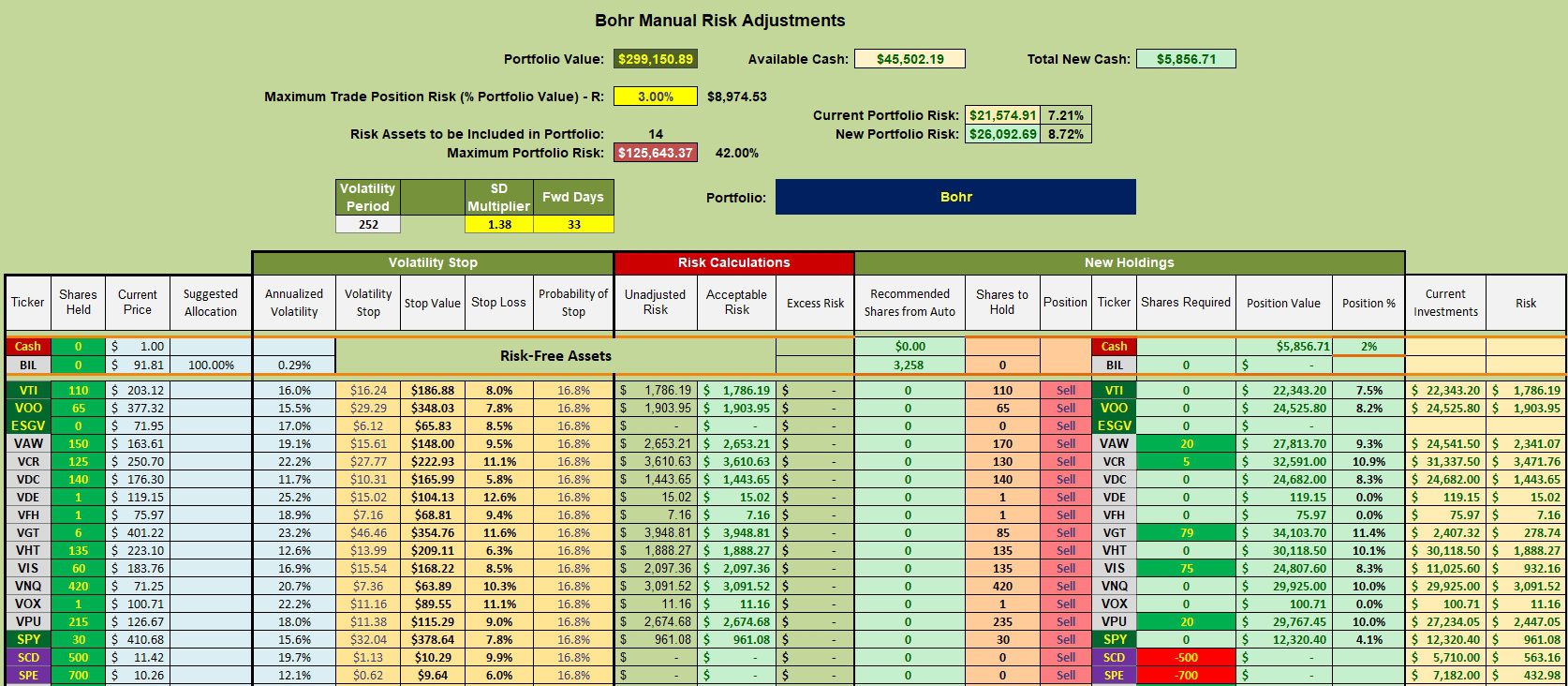The image size is (1568, 686).
Task: Click the New Holdings section header
Action: (x=1129, y=262)
